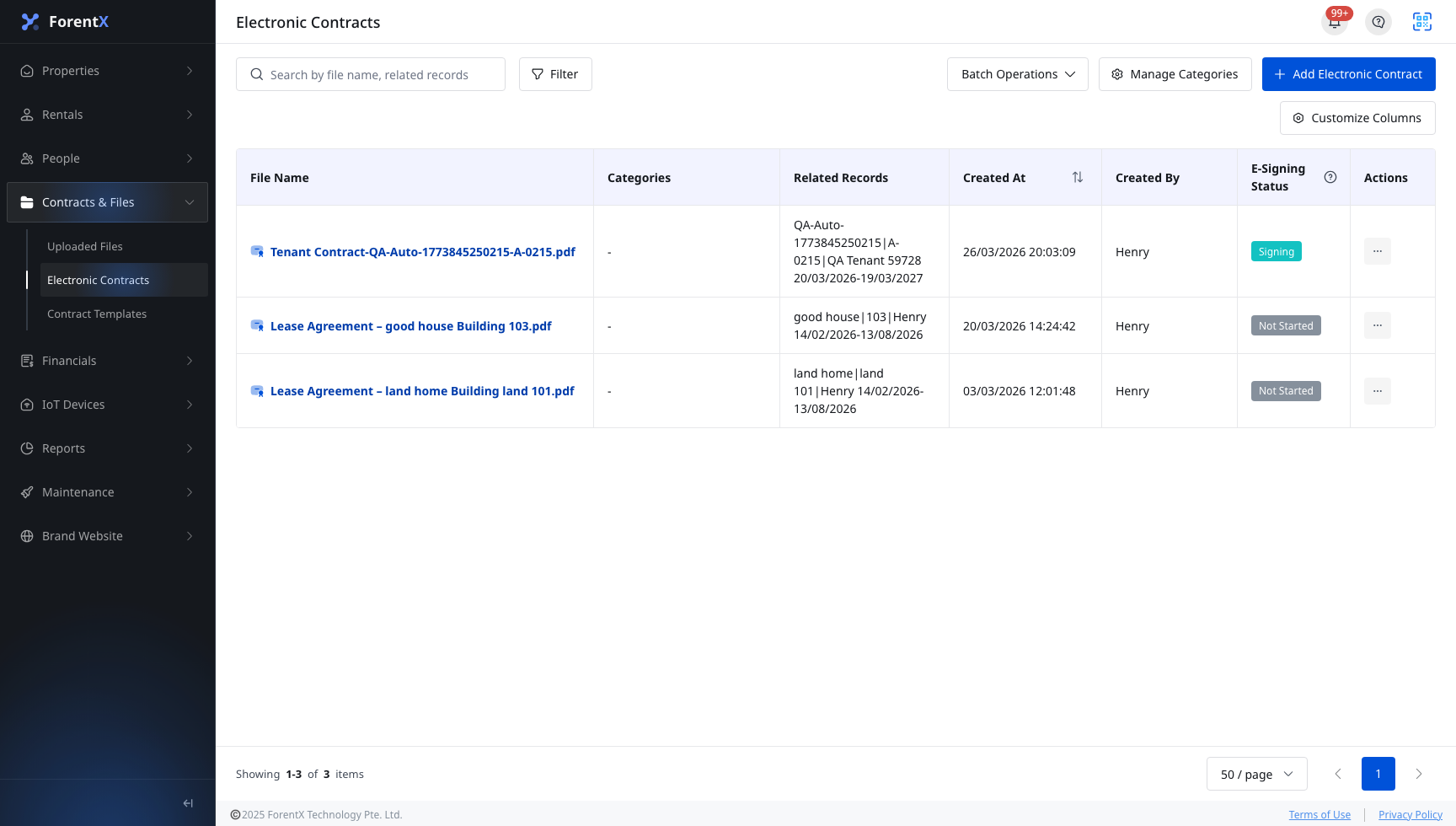This screenshot has height=826, width=1456.
Task: Expand the People menu chevron
Action: click(x=190, y=158)
